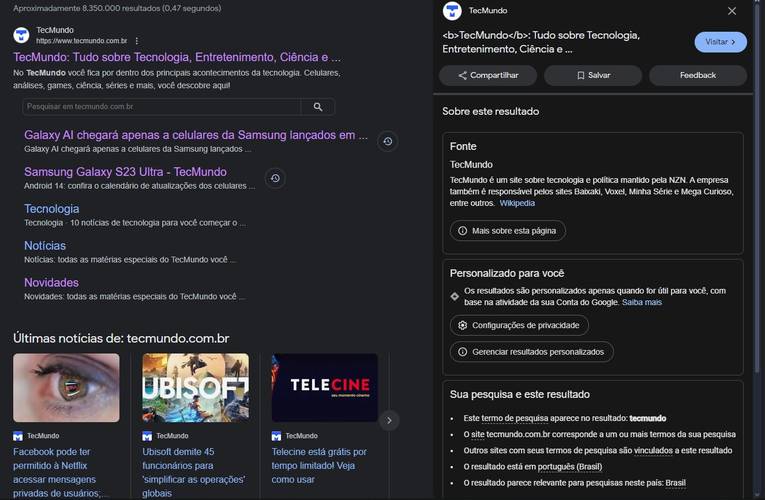Open Configurações de privacidade
This screenshot has height=500, width=765.
pyautogui.click(x=520, y=325)
